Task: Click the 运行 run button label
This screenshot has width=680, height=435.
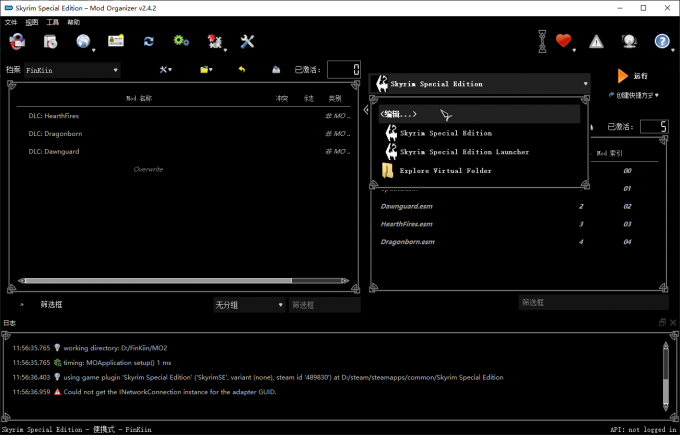Action: point(640,76)
